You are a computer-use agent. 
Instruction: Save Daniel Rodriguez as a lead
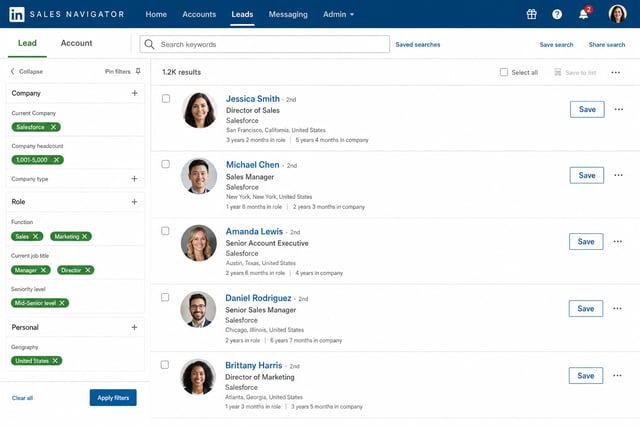point(586,308)
